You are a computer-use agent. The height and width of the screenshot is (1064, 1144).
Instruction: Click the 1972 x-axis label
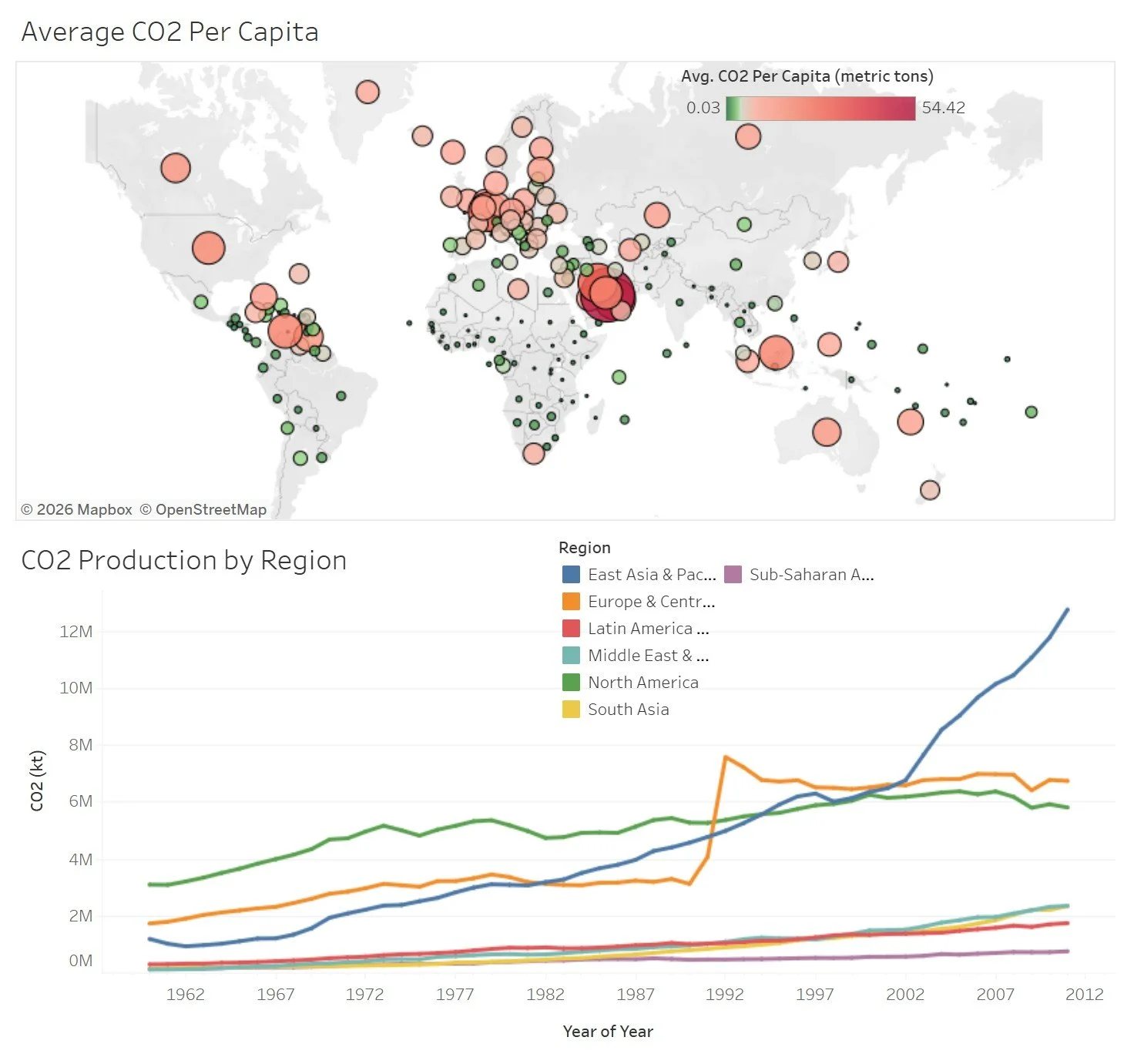pos(364,995)
